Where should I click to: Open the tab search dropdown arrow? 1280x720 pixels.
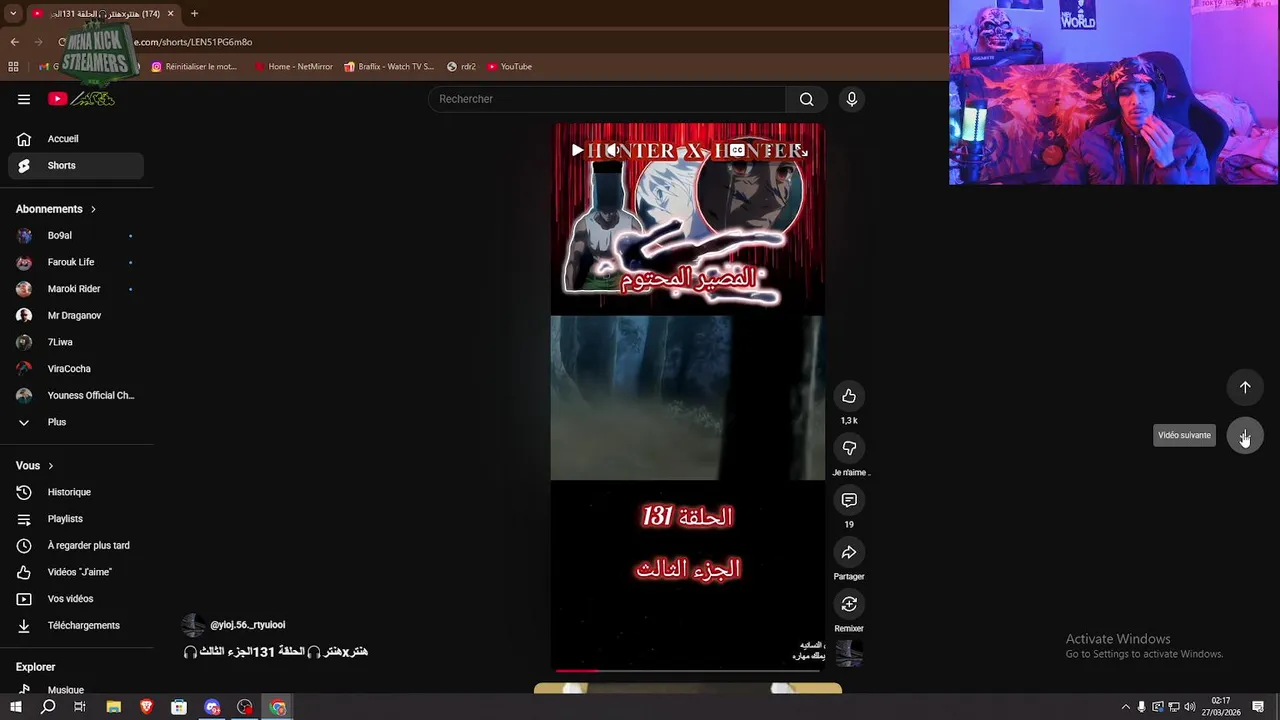tap(13, 14)
